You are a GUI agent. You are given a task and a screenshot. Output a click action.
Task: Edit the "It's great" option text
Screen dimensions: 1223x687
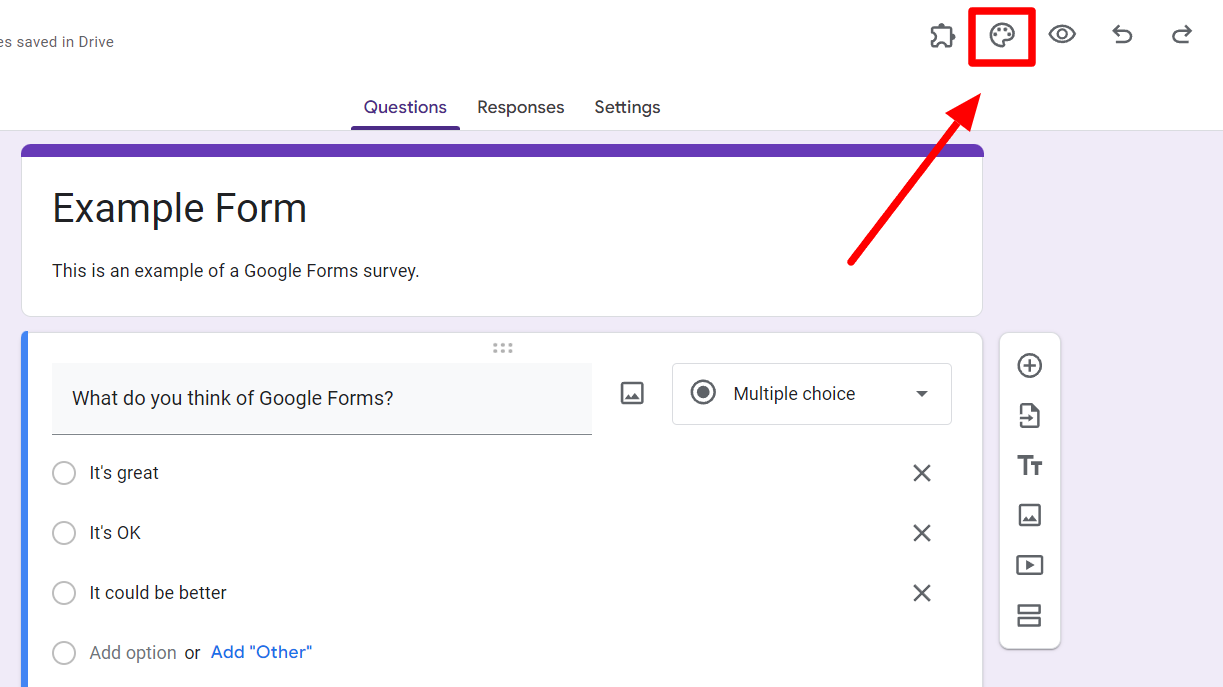coord(124,473)
